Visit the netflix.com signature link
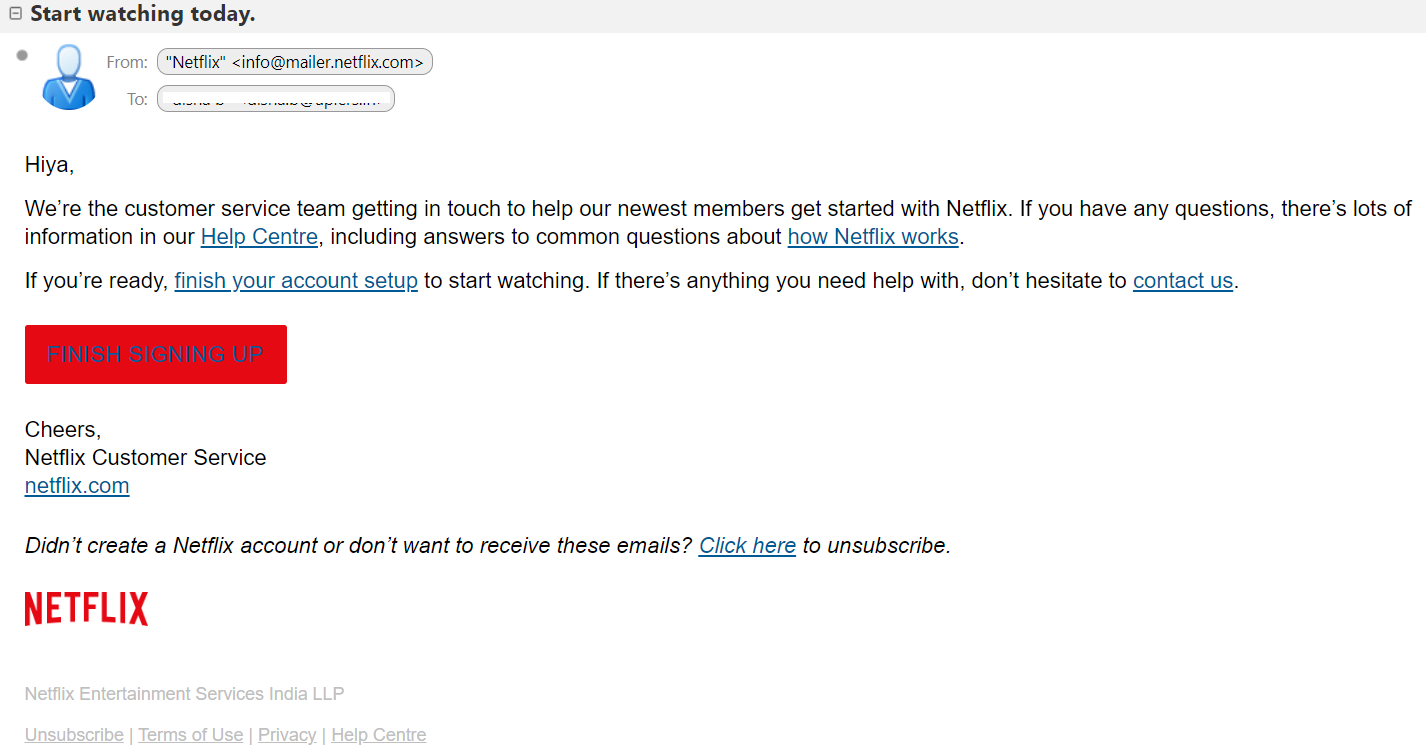Image resolution: width=1426 pixels, height=746 pixels. point(77,486)
